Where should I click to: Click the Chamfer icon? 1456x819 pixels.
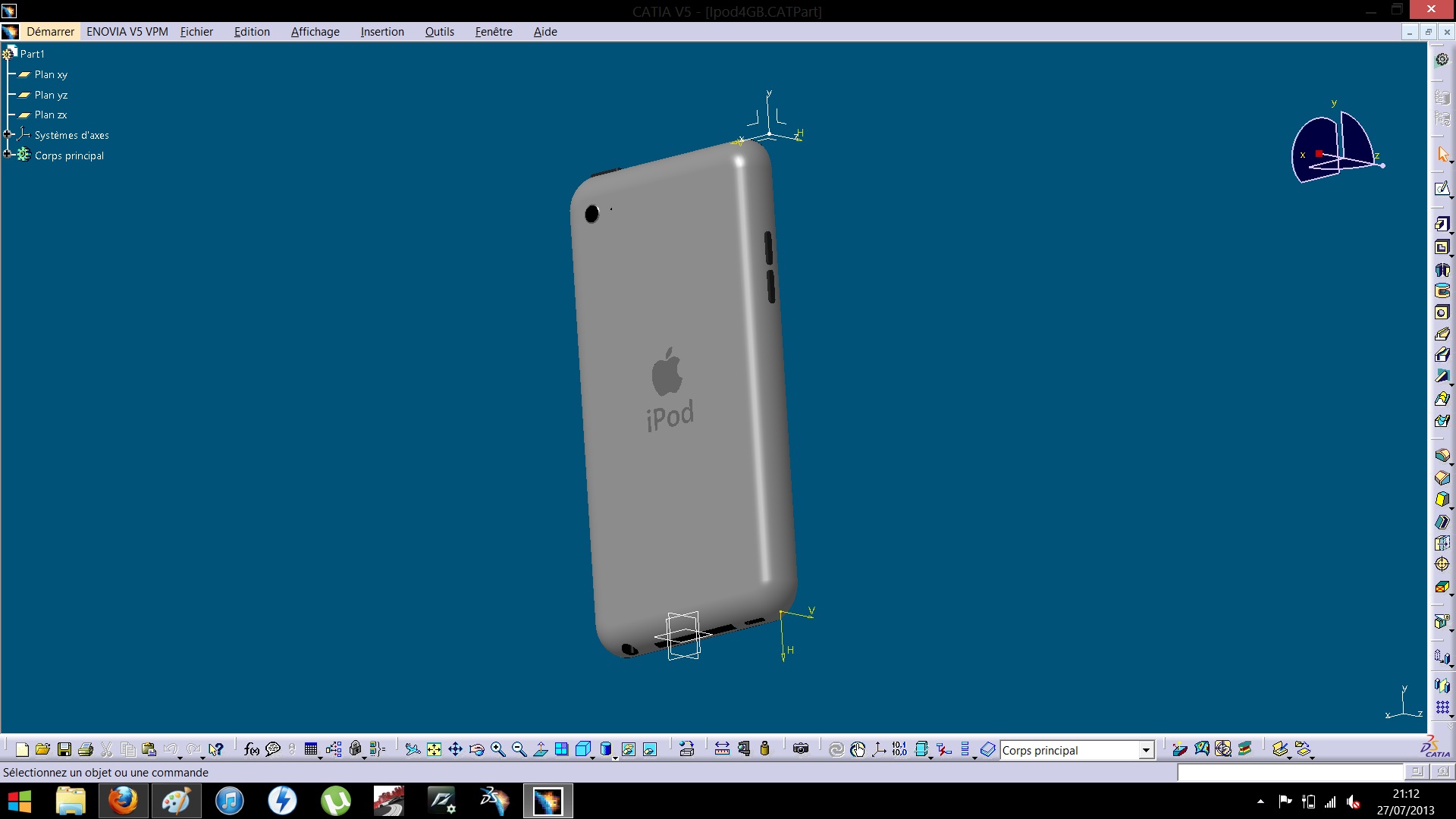click(1442, 478)
